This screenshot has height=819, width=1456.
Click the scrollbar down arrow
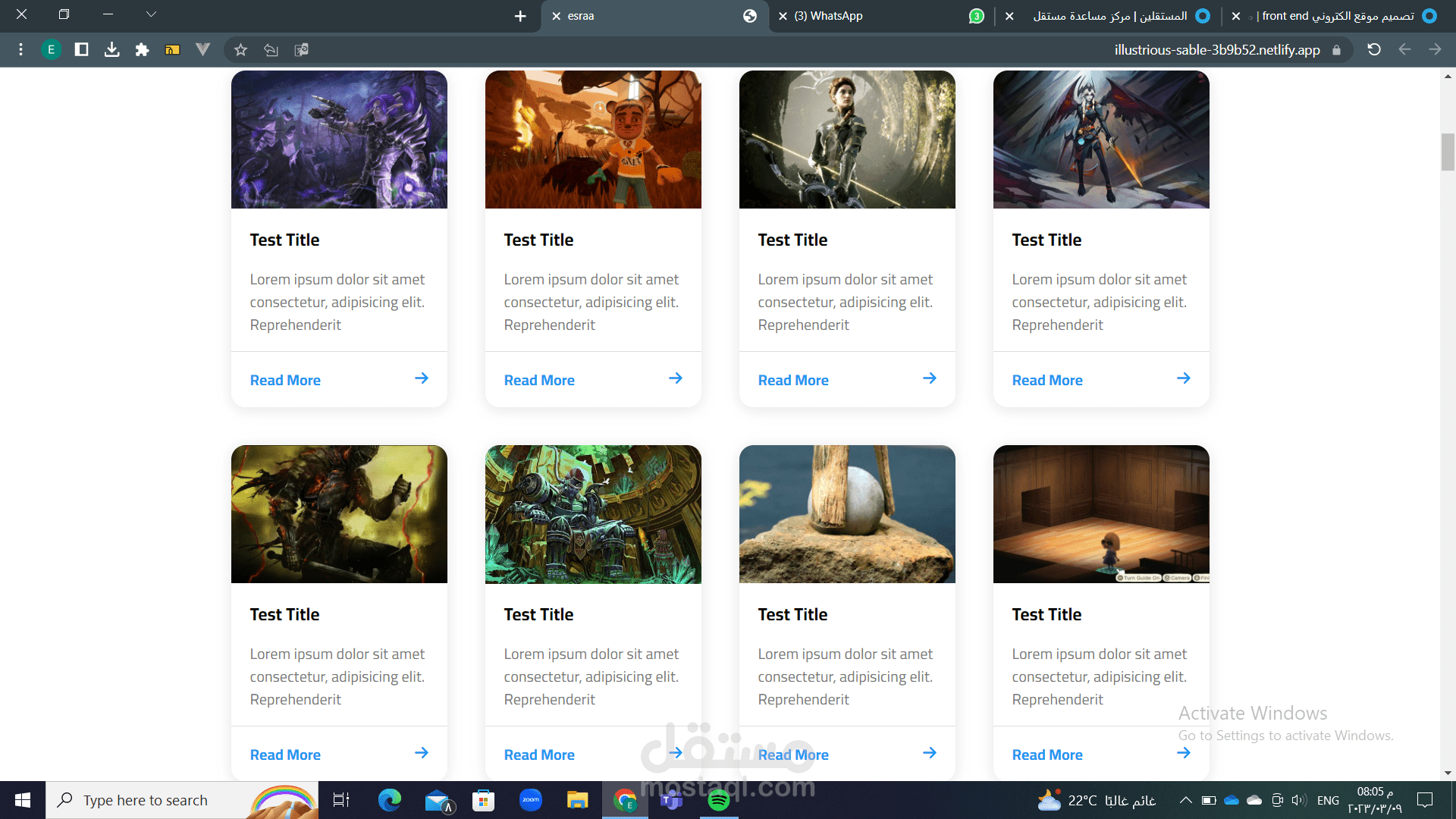click(1448, 773)
